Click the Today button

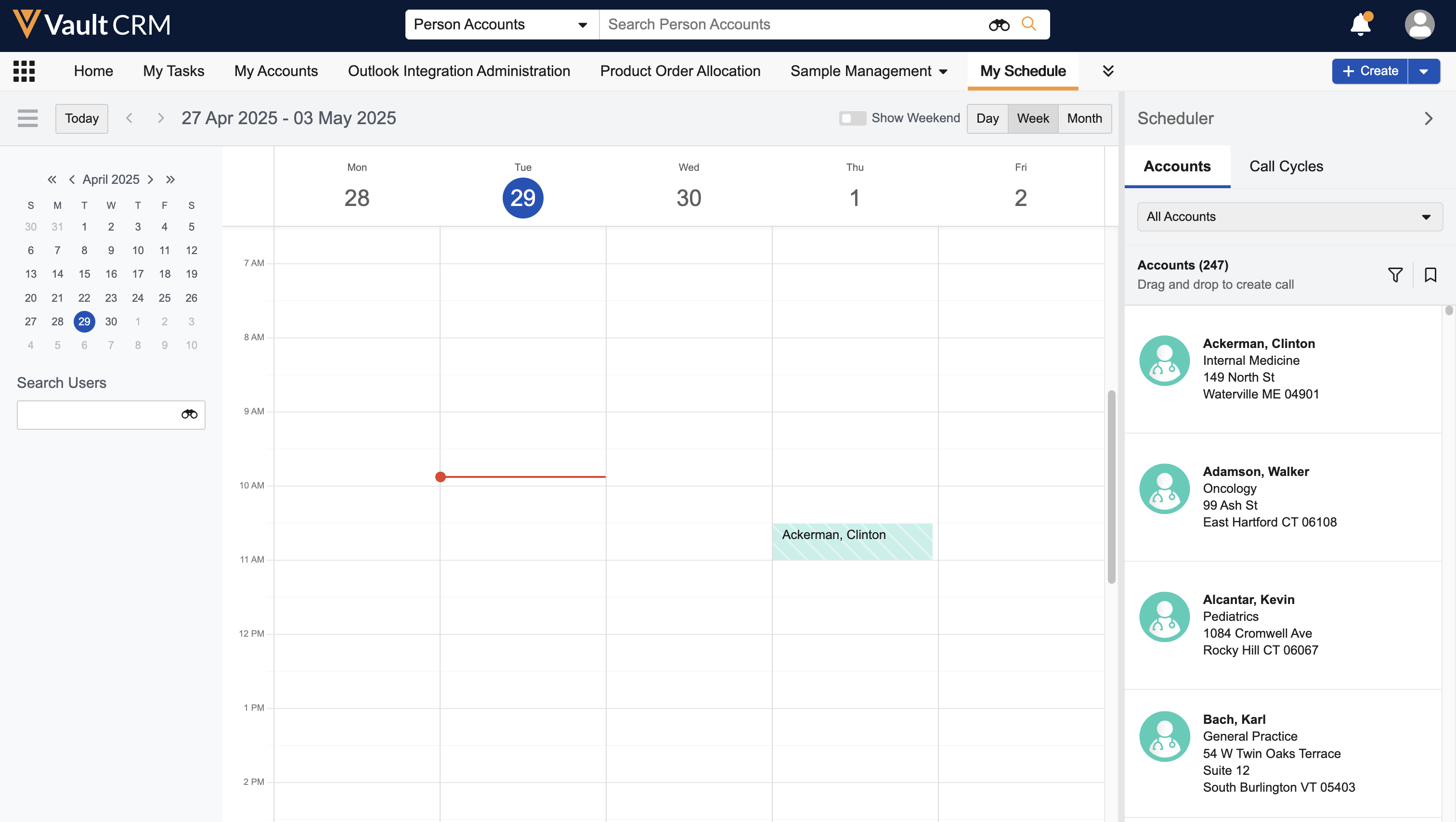(81, 118)
